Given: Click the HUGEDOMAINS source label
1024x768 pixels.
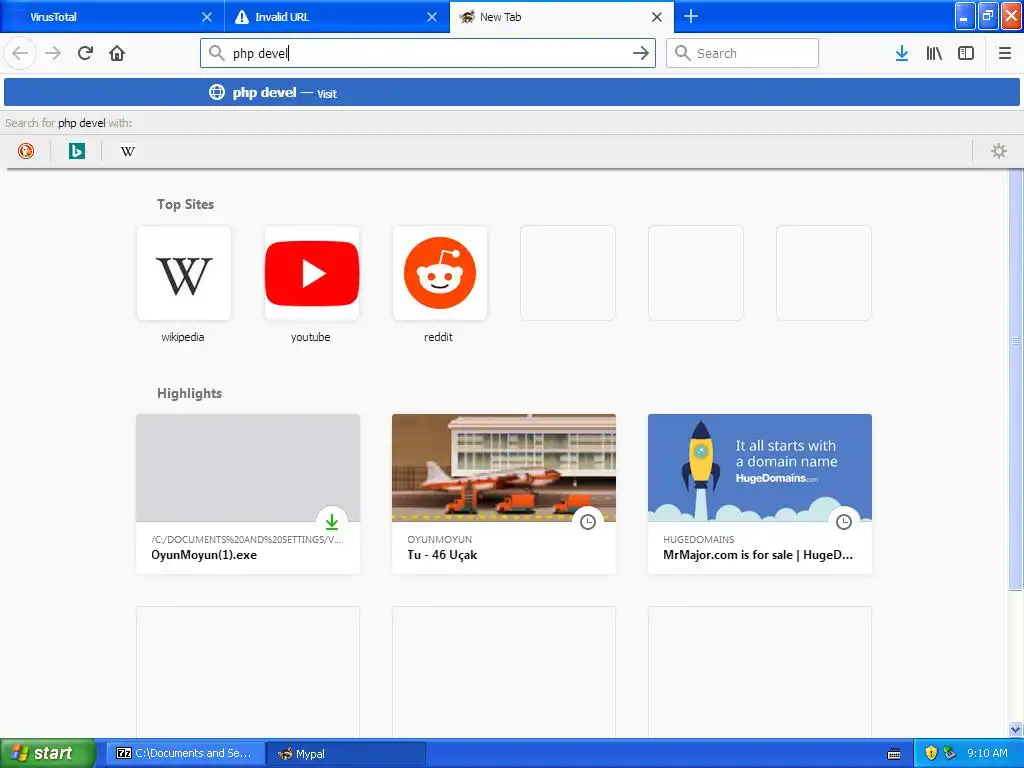Looking at the screenshot, I should [699, 539].
